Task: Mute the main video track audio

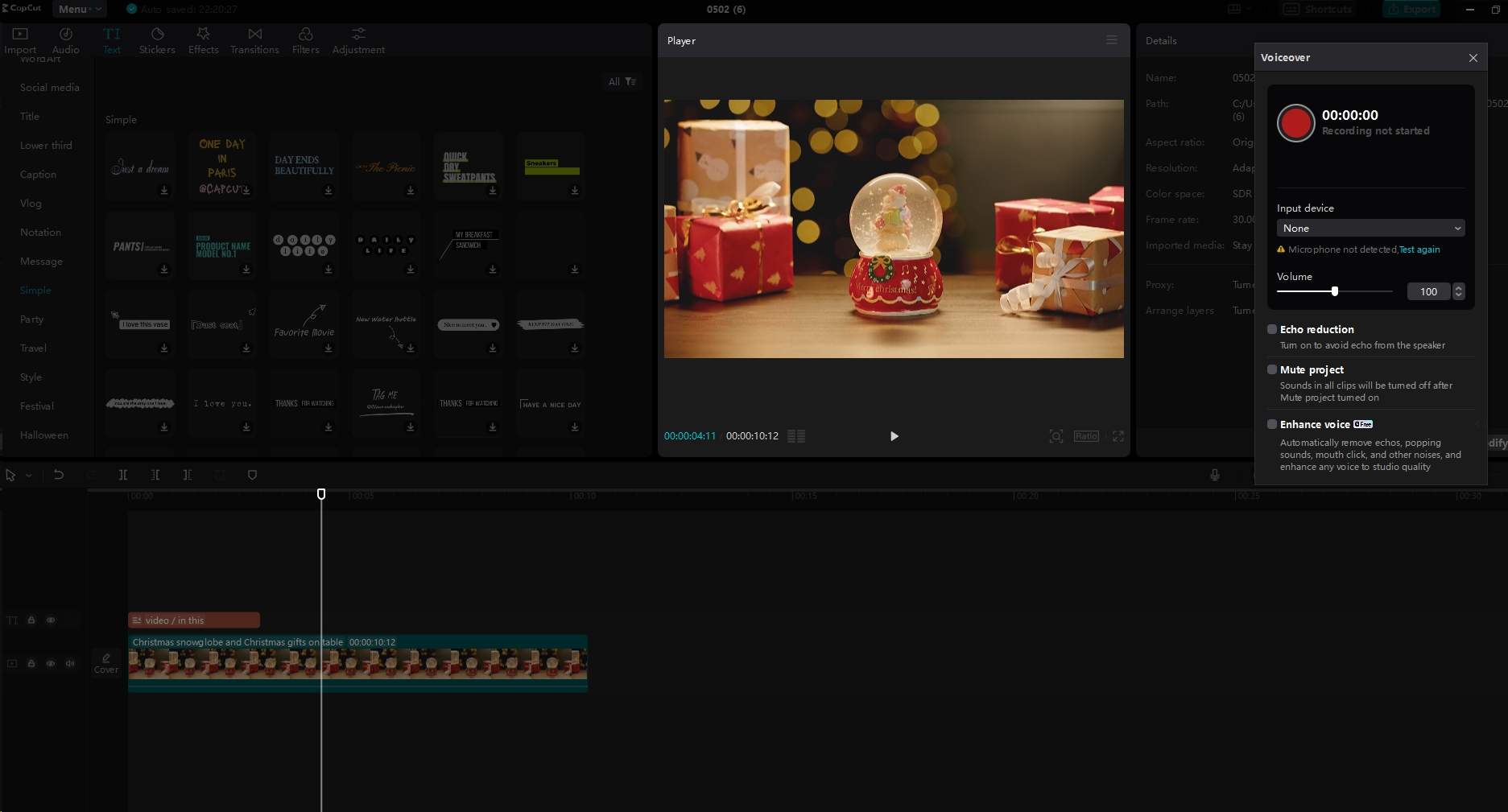Action: pyautogui.click(x=70, y=663)
